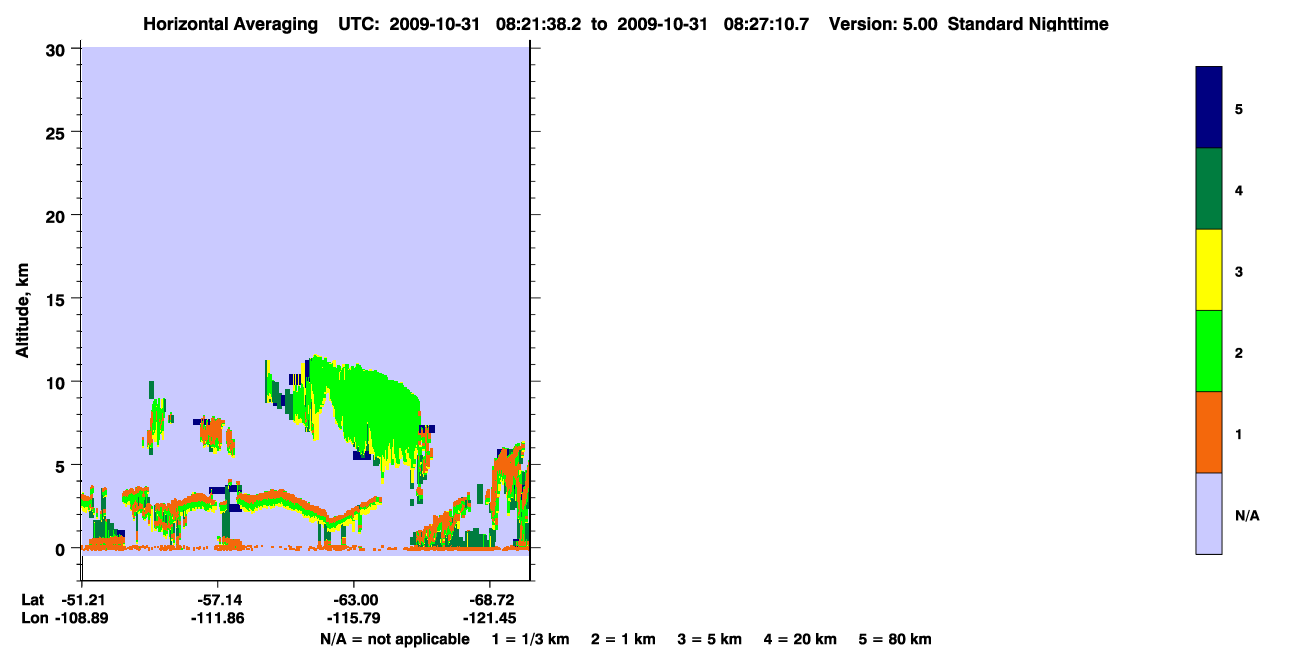Click the '3 = 5 km' legend entry
Image resolution: width=1300 pixels, height=667 pixels.
(710, 639)
